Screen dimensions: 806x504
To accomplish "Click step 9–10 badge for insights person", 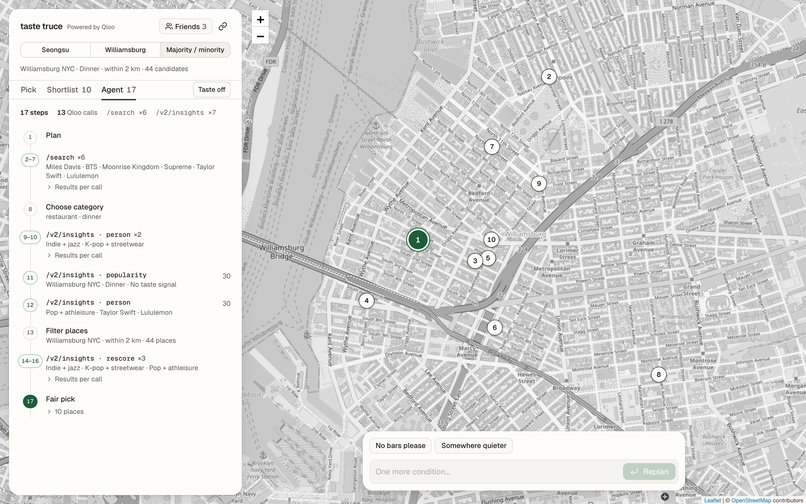I will click(x=30, y=237).
